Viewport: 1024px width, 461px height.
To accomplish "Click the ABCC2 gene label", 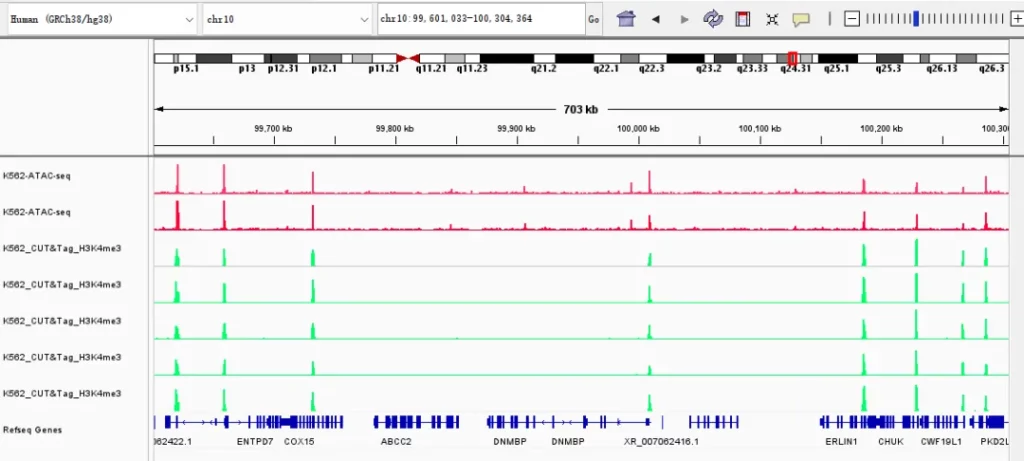I will point(396,441).
